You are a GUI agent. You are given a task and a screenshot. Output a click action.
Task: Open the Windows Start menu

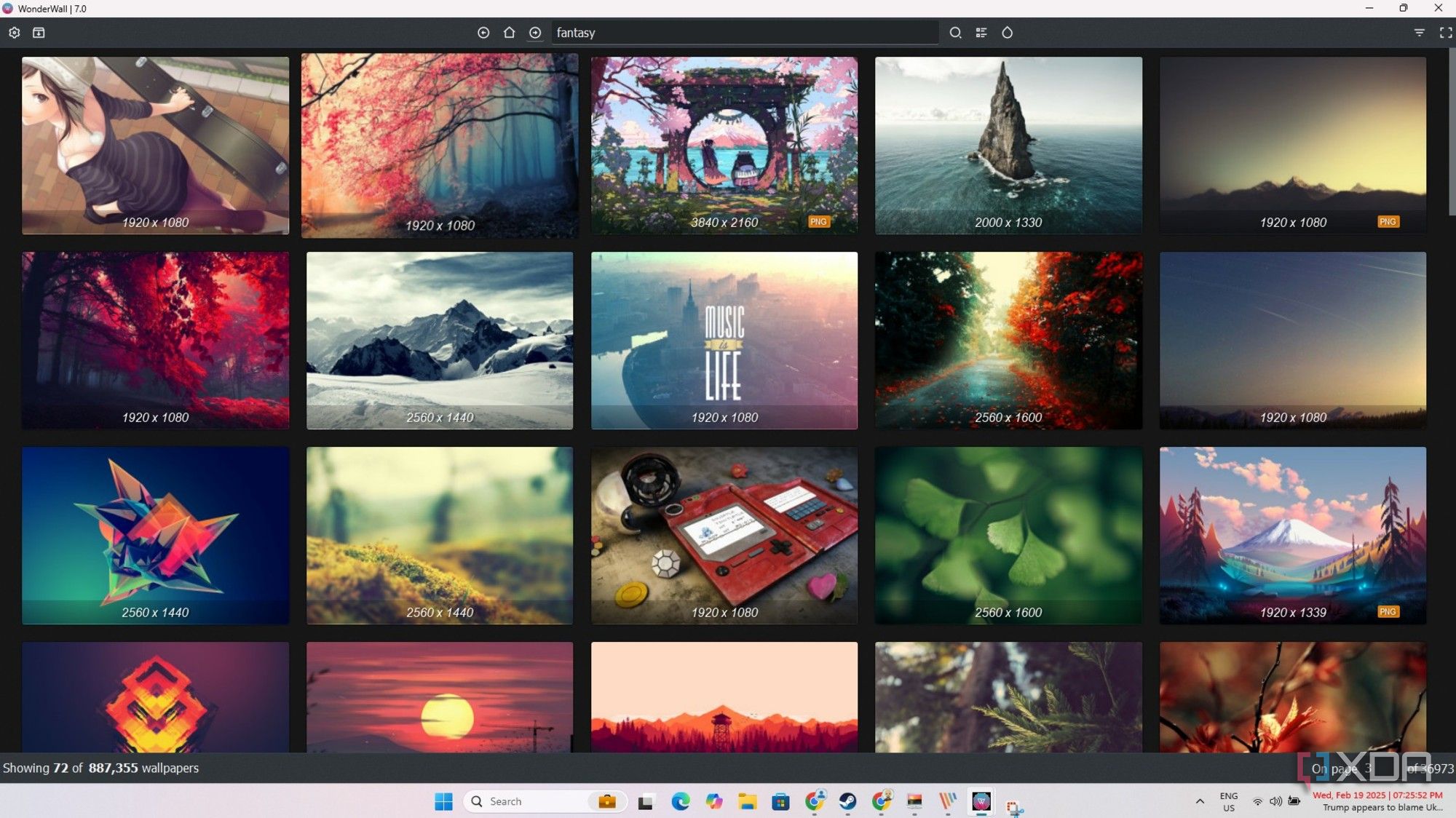click(443, 801)
